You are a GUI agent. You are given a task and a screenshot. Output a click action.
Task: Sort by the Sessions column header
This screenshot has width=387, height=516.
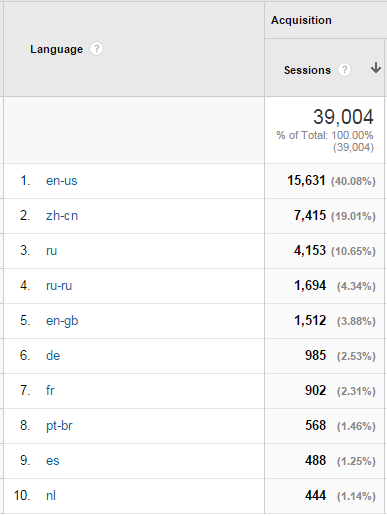coord(307,70)
